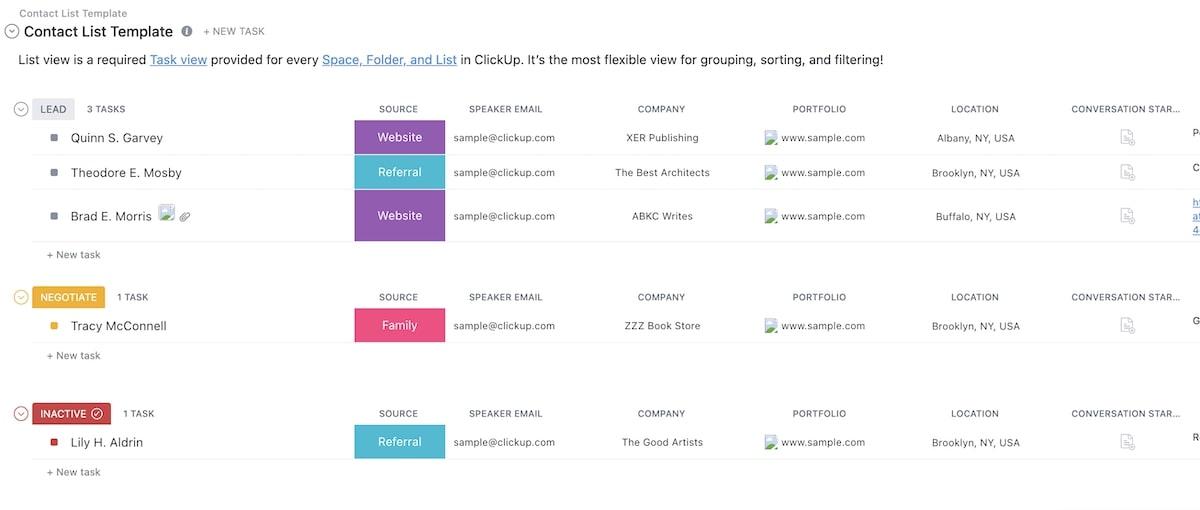Toggle the yellow status square for Tracy McConnell
This screenshot has height=510, width=1200.
(54, 326)
